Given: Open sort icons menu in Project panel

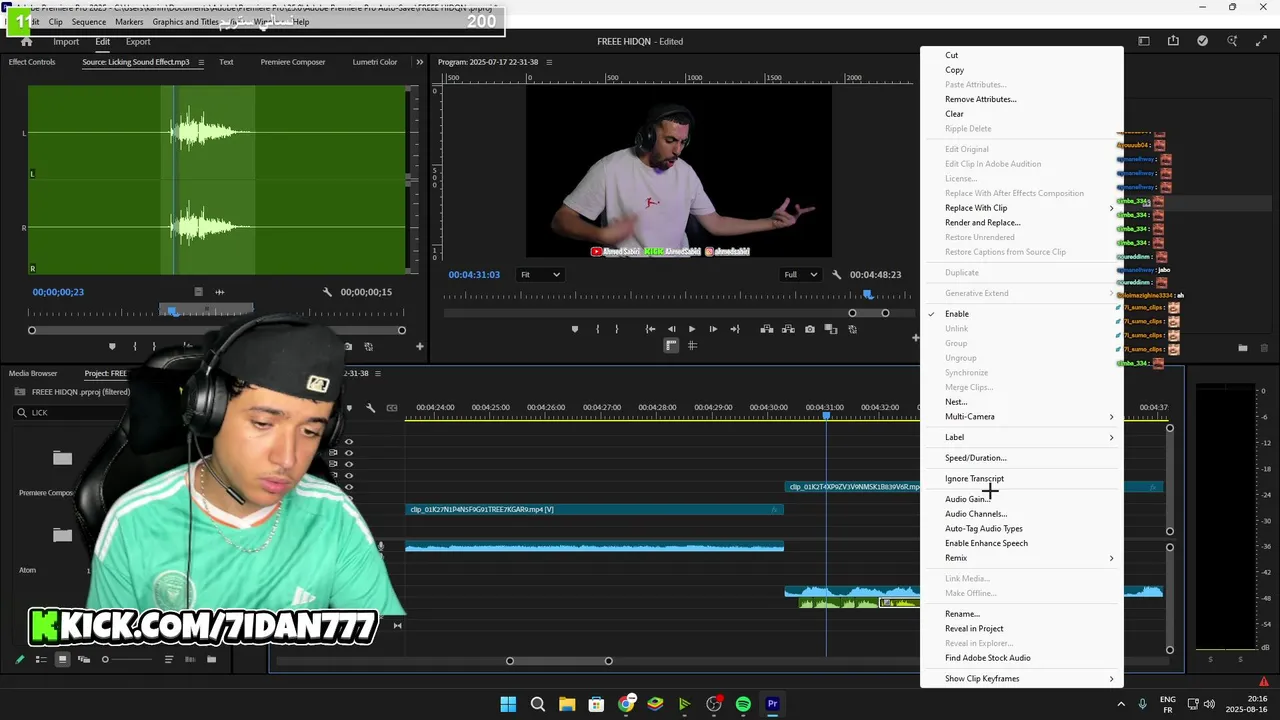Looking at the screenshot, I should pos(168,659).
